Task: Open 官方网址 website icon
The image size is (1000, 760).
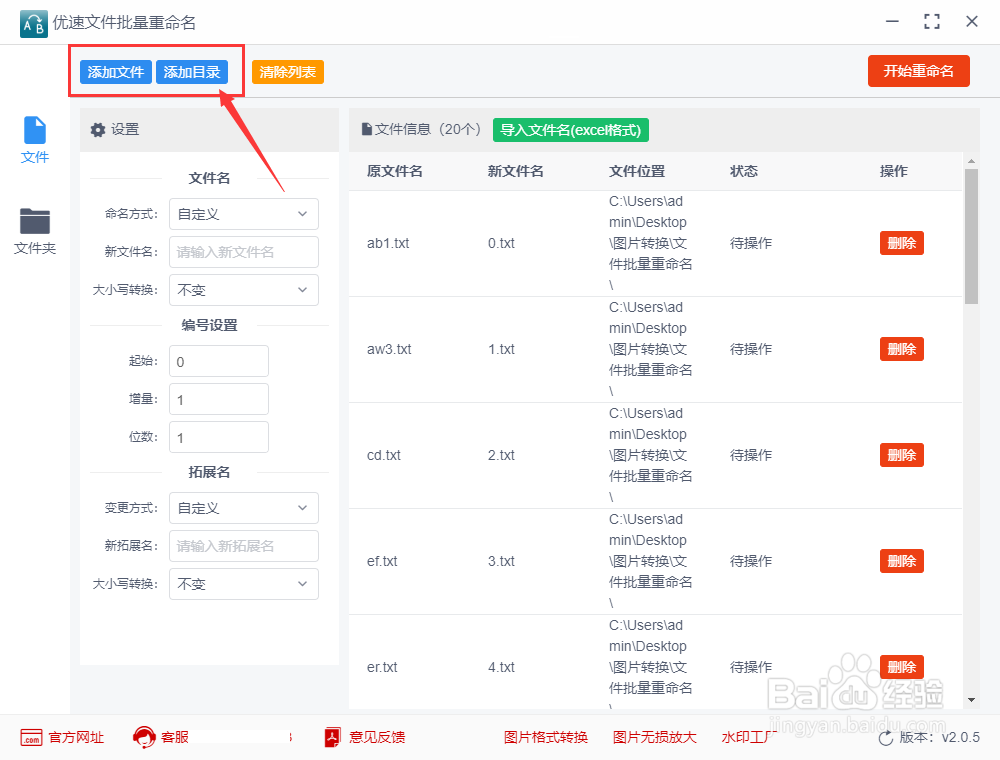Action: (x=31, y=738)
